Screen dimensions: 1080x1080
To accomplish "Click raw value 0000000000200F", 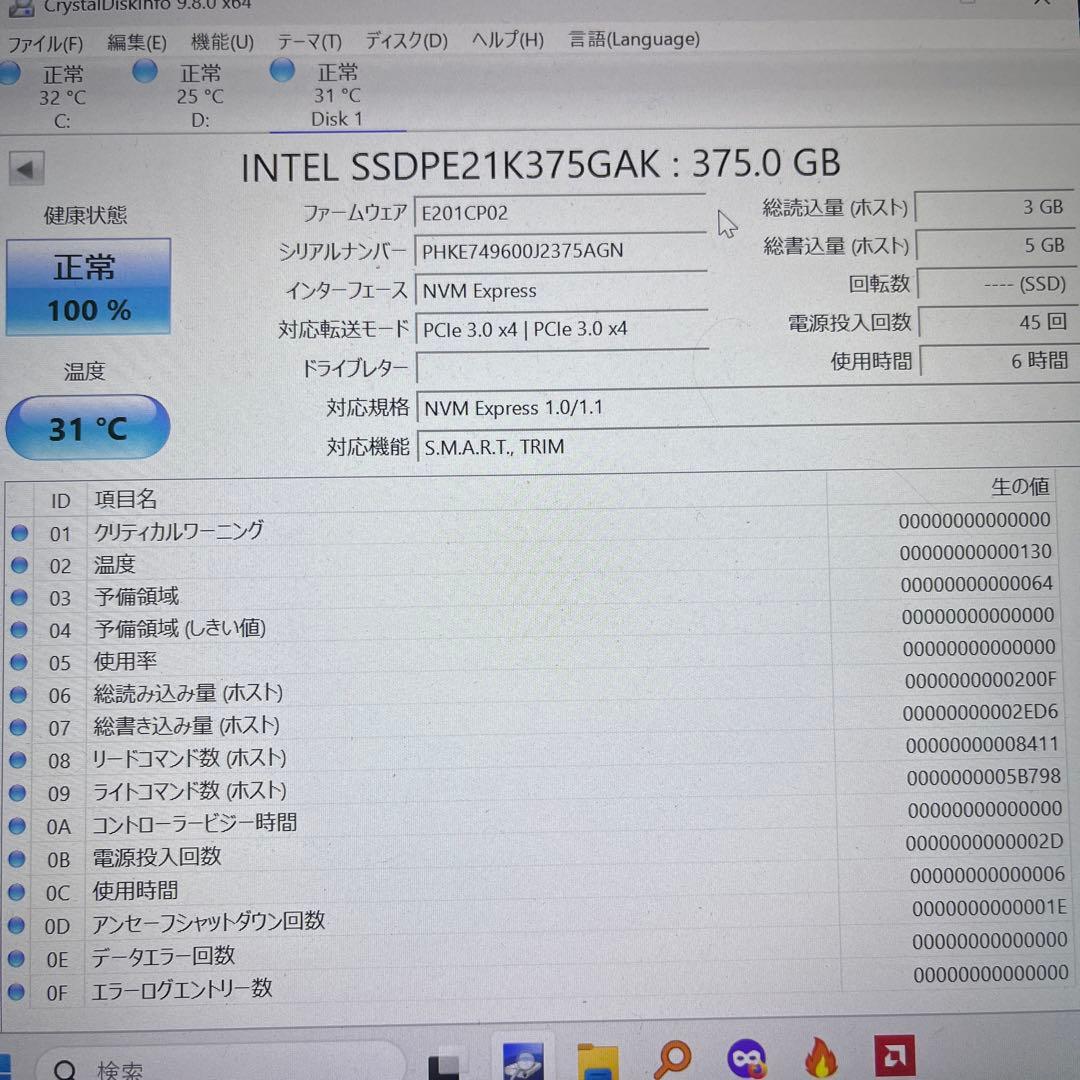I will click(980, 681).
